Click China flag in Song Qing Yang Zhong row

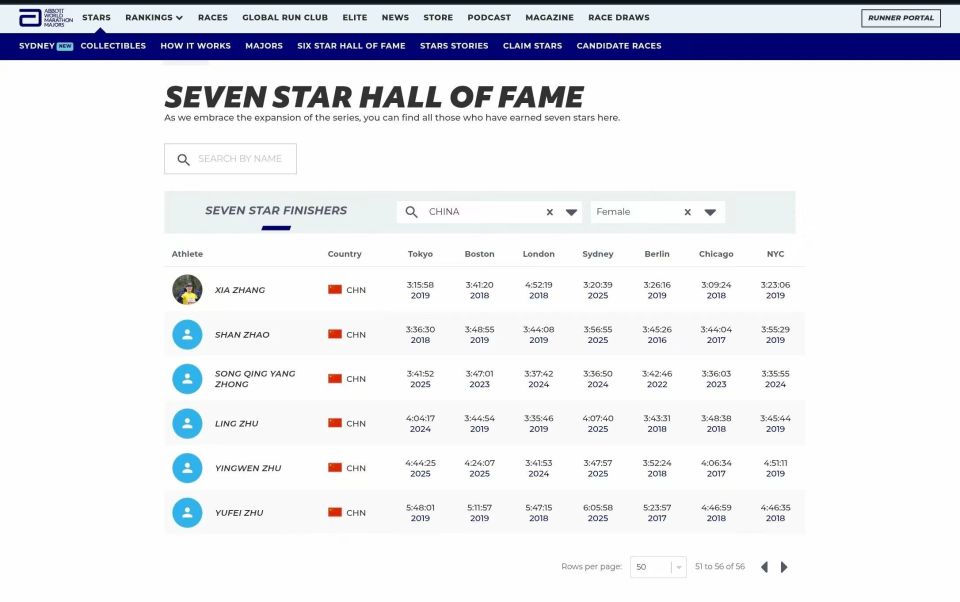[x=335, y=378]
